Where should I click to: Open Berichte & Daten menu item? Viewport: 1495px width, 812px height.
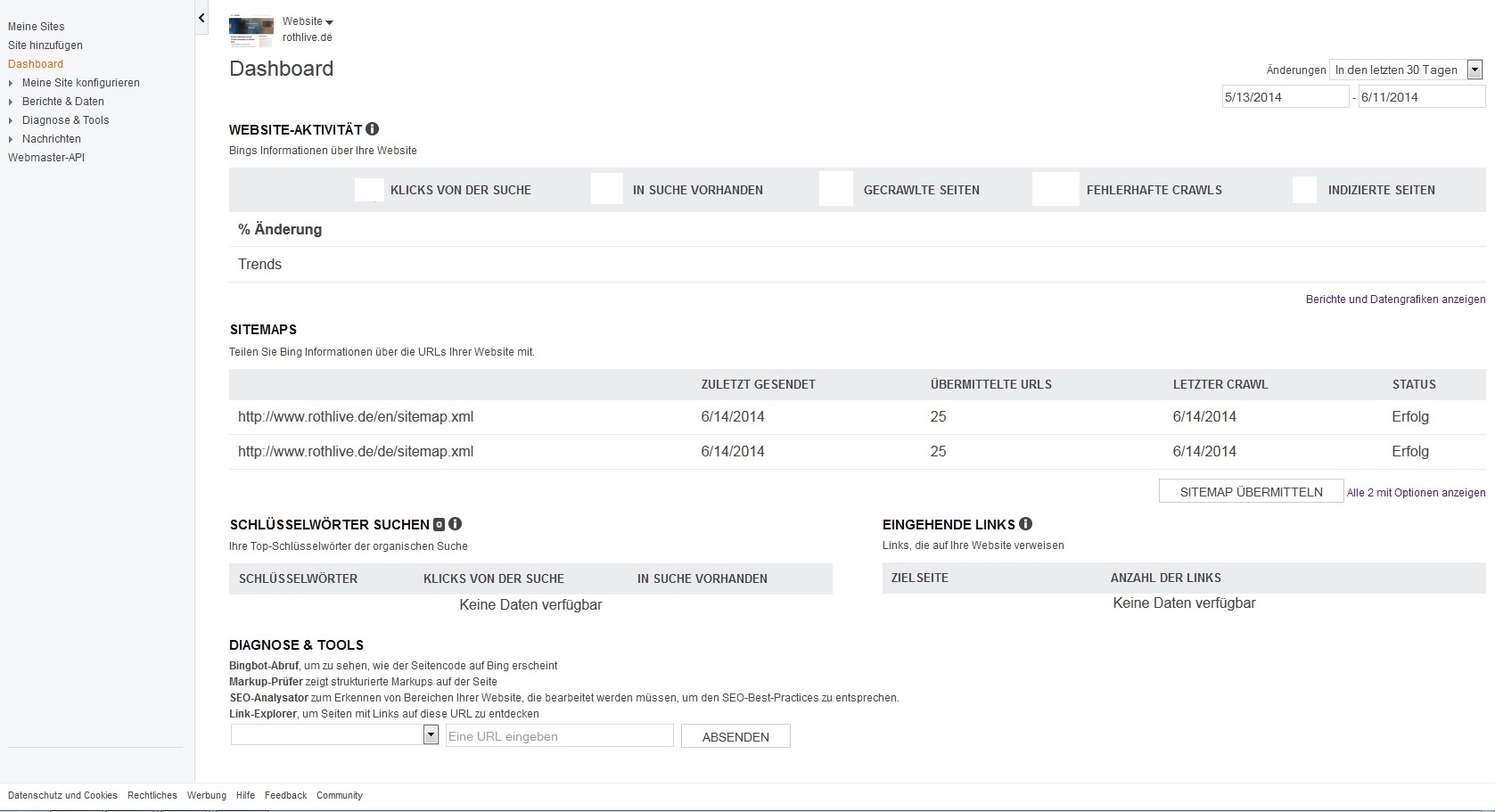click(63, 102)
